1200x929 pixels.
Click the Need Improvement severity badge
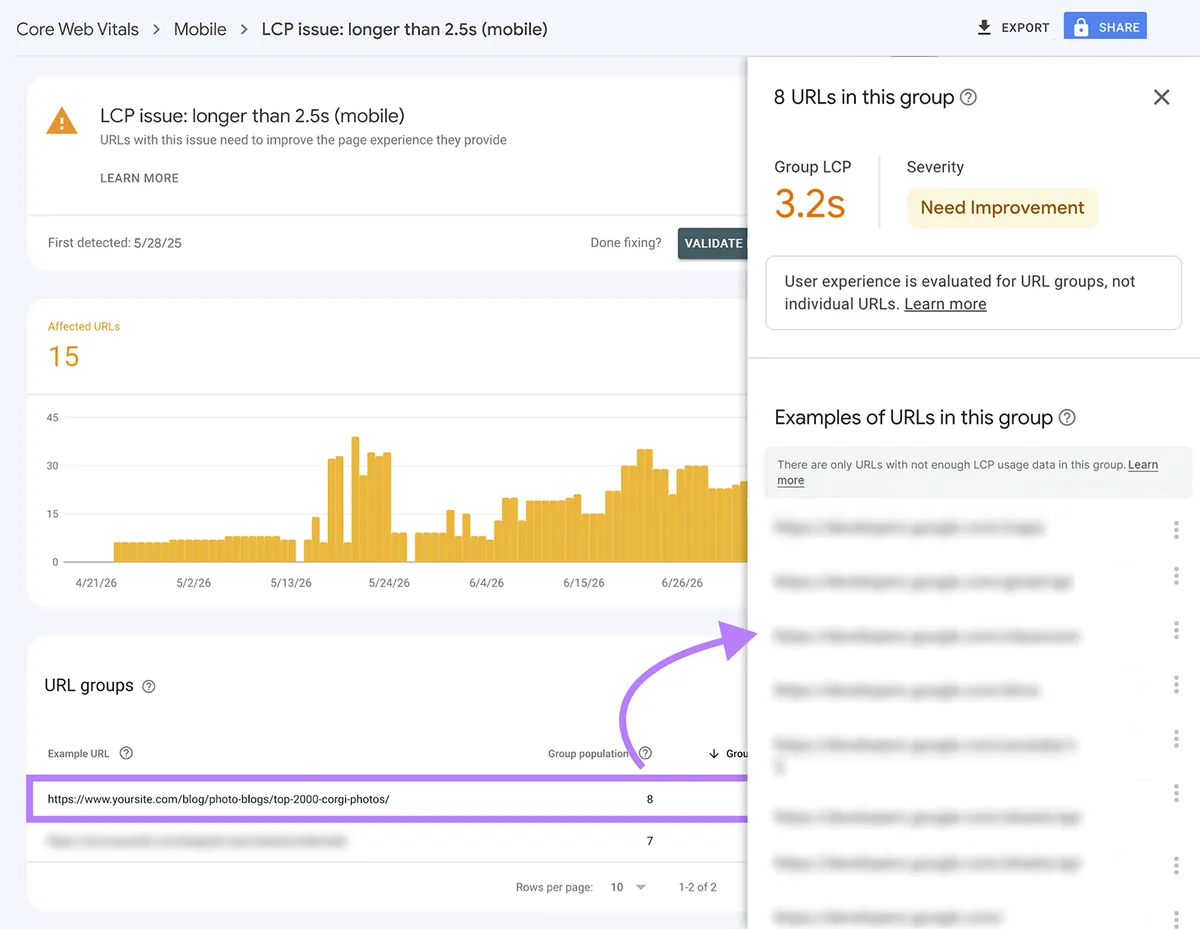tap(1002, 208)
